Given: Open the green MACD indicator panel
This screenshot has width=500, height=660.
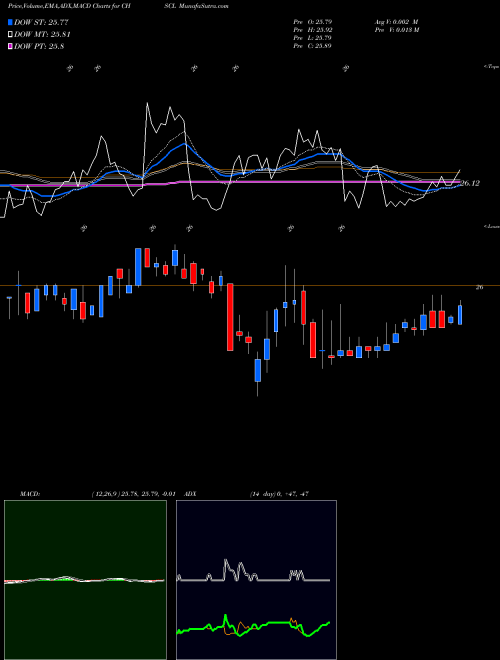Looking at the screenshot, I should [85, 580].
